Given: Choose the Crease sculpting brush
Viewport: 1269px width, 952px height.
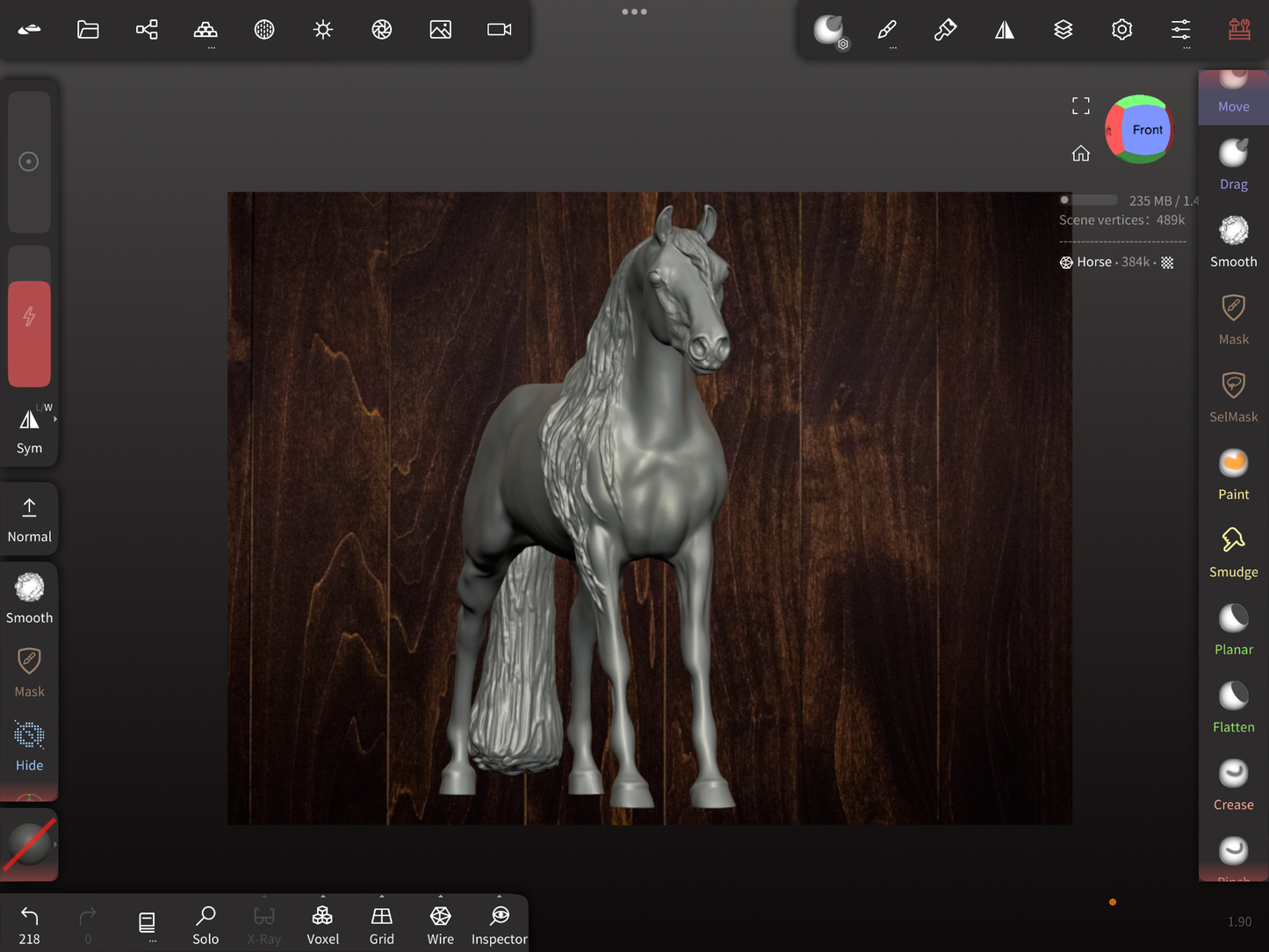Looking at the screenshot, I should tap(1233, 784).
